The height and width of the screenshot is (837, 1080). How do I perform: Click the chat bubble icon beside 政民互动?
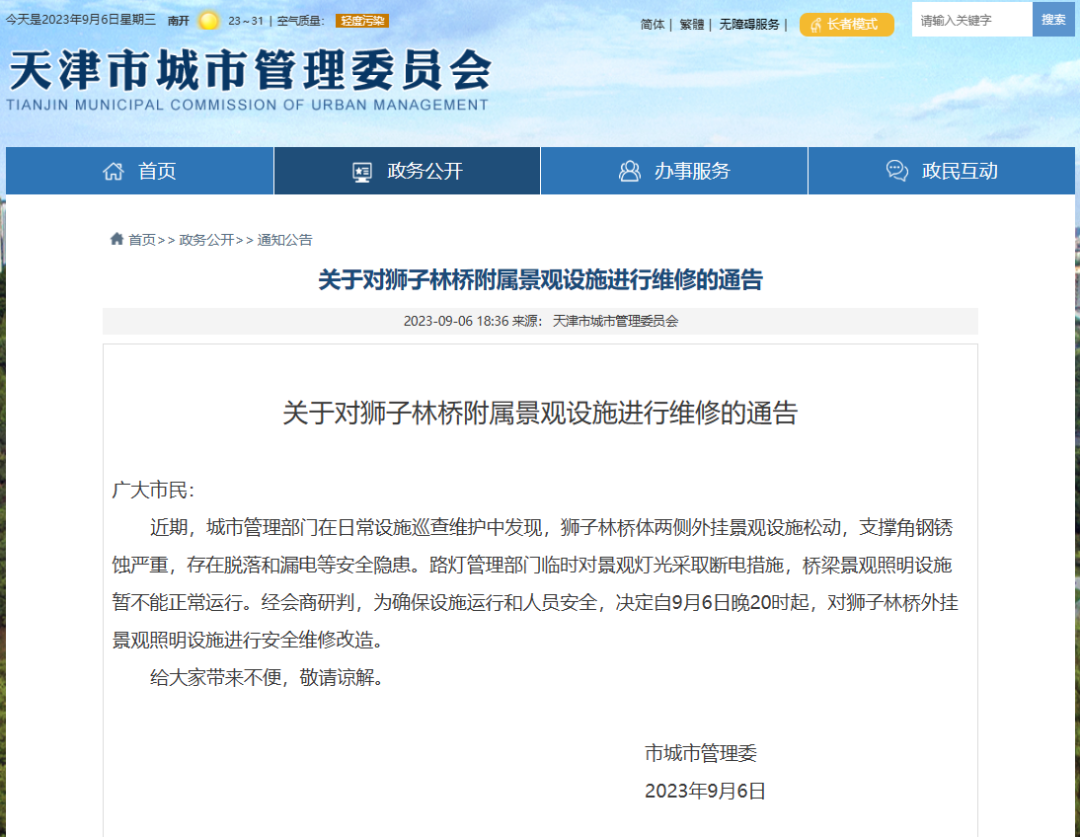click(x=897, y=171)
